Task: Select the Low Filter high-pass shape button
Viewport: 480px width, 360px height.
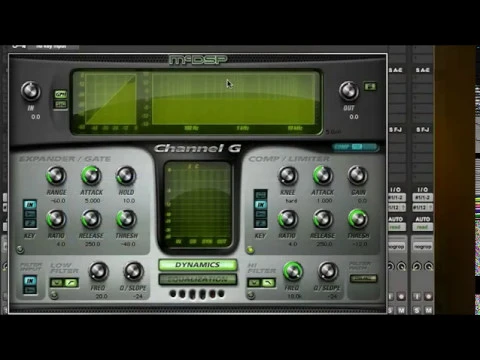Action: [x=71, y=283]
